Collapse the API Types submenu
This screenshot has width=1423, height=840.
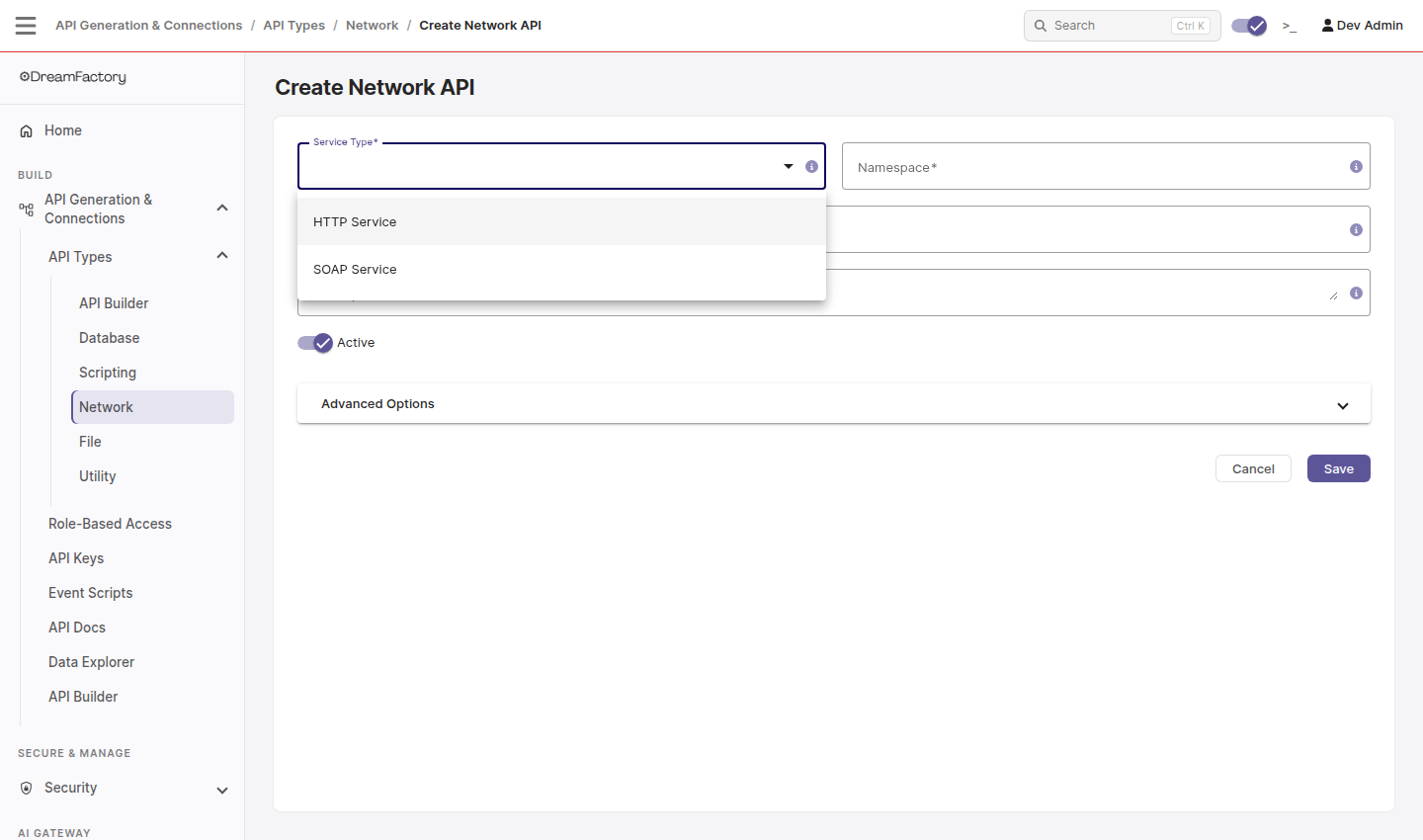point(222,256)
